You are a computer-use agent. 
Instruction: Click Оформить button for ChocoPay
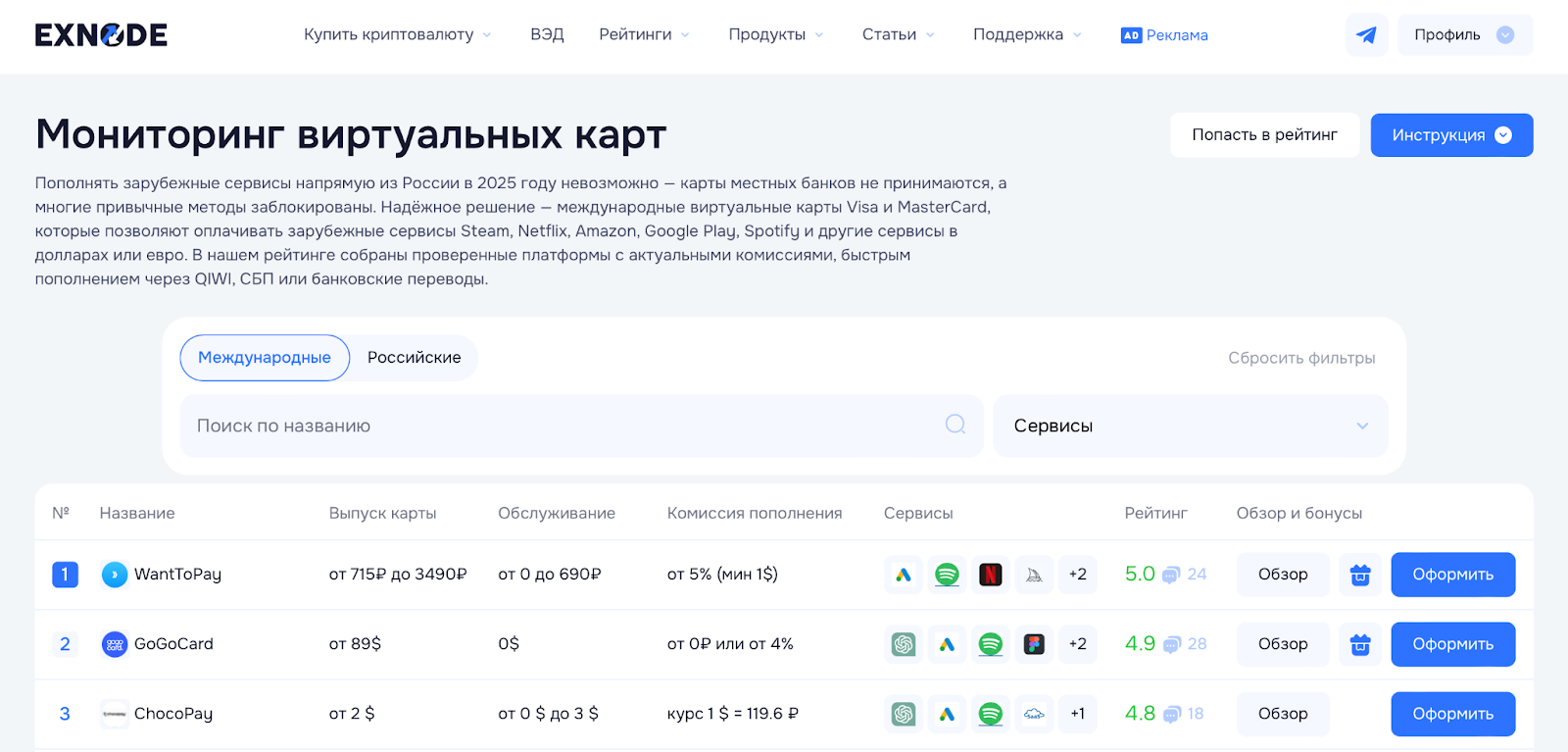point(1452,714)
